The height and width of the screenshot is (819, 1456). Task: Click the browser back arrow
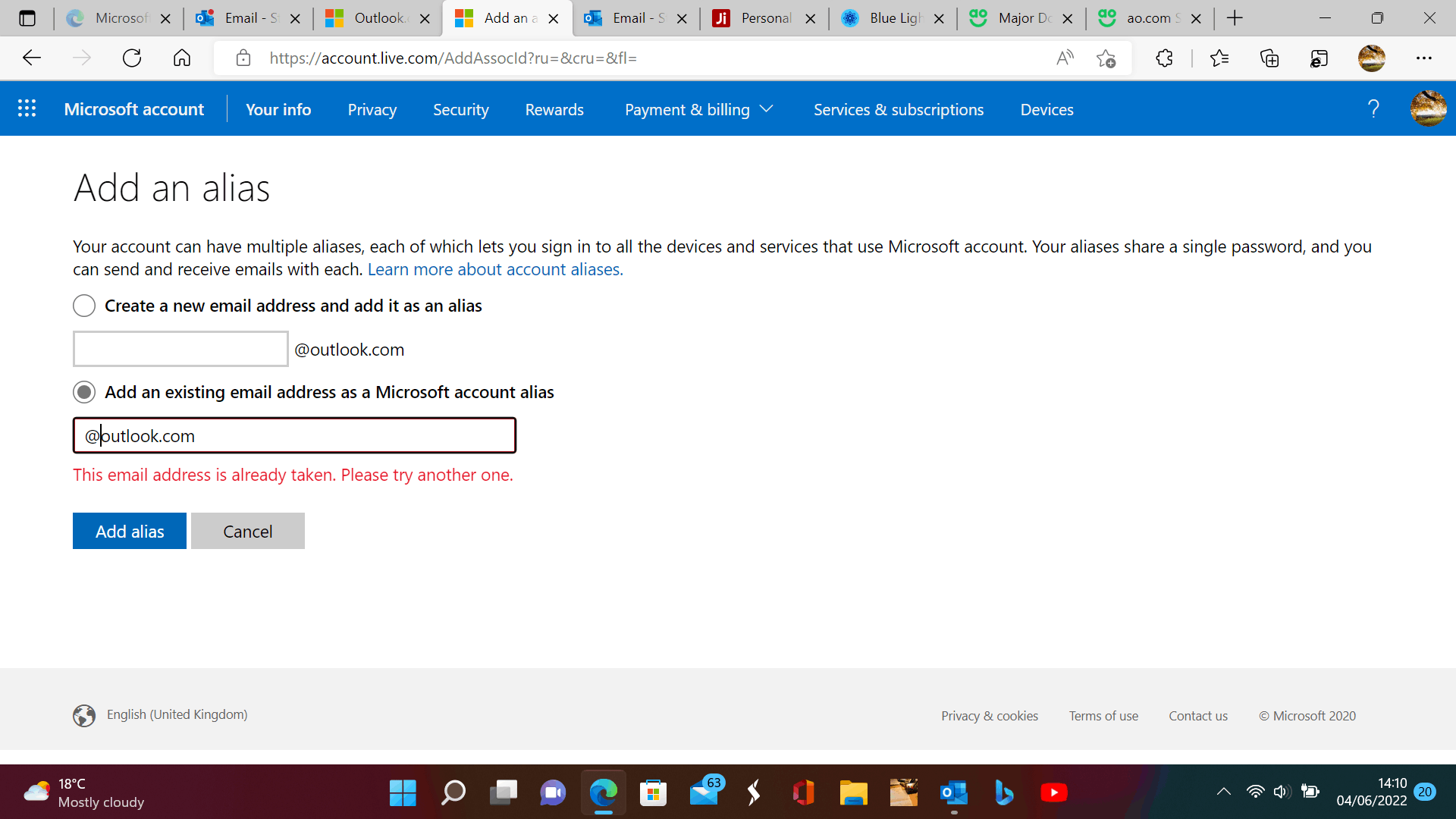point(32,58)
